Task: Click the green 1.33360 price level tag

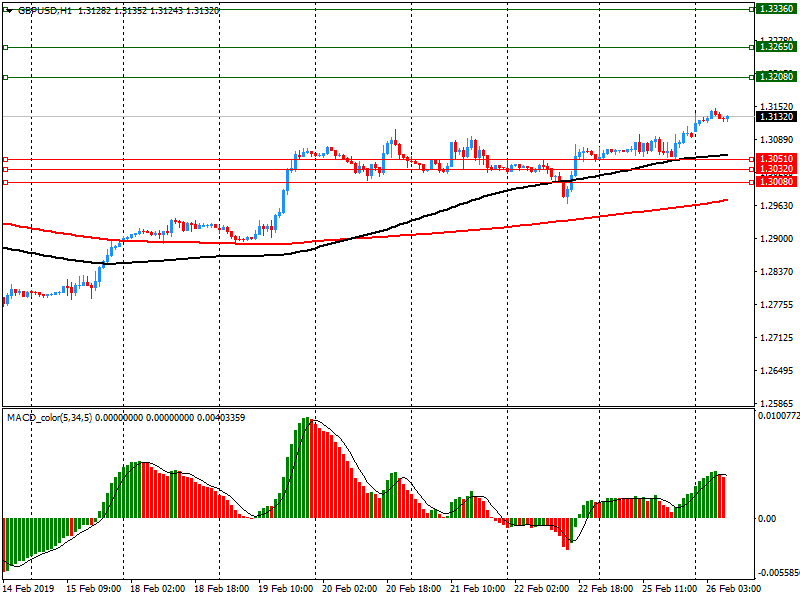Action: (776, 8)
